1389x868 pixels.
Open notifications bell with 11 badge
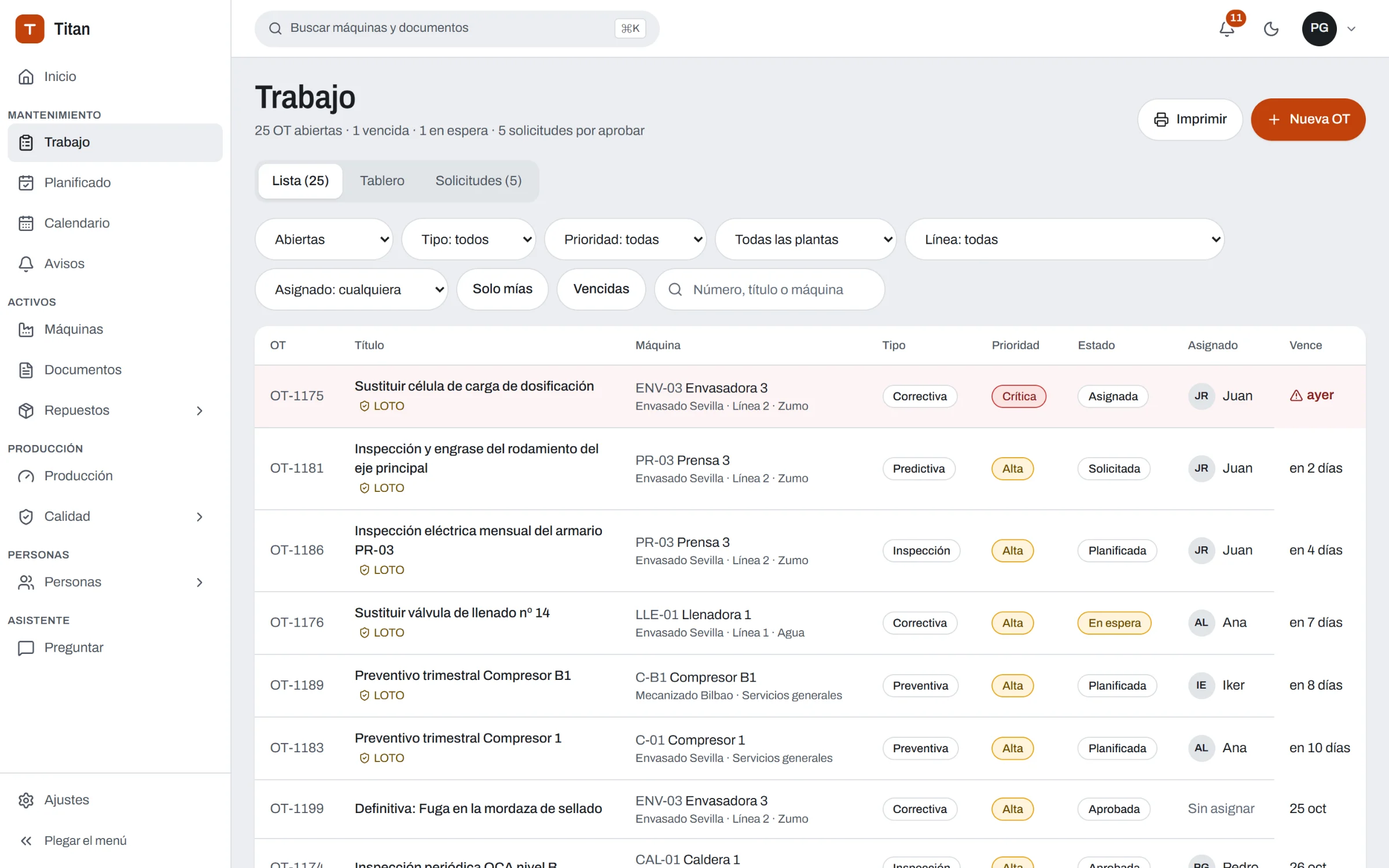1227,28
